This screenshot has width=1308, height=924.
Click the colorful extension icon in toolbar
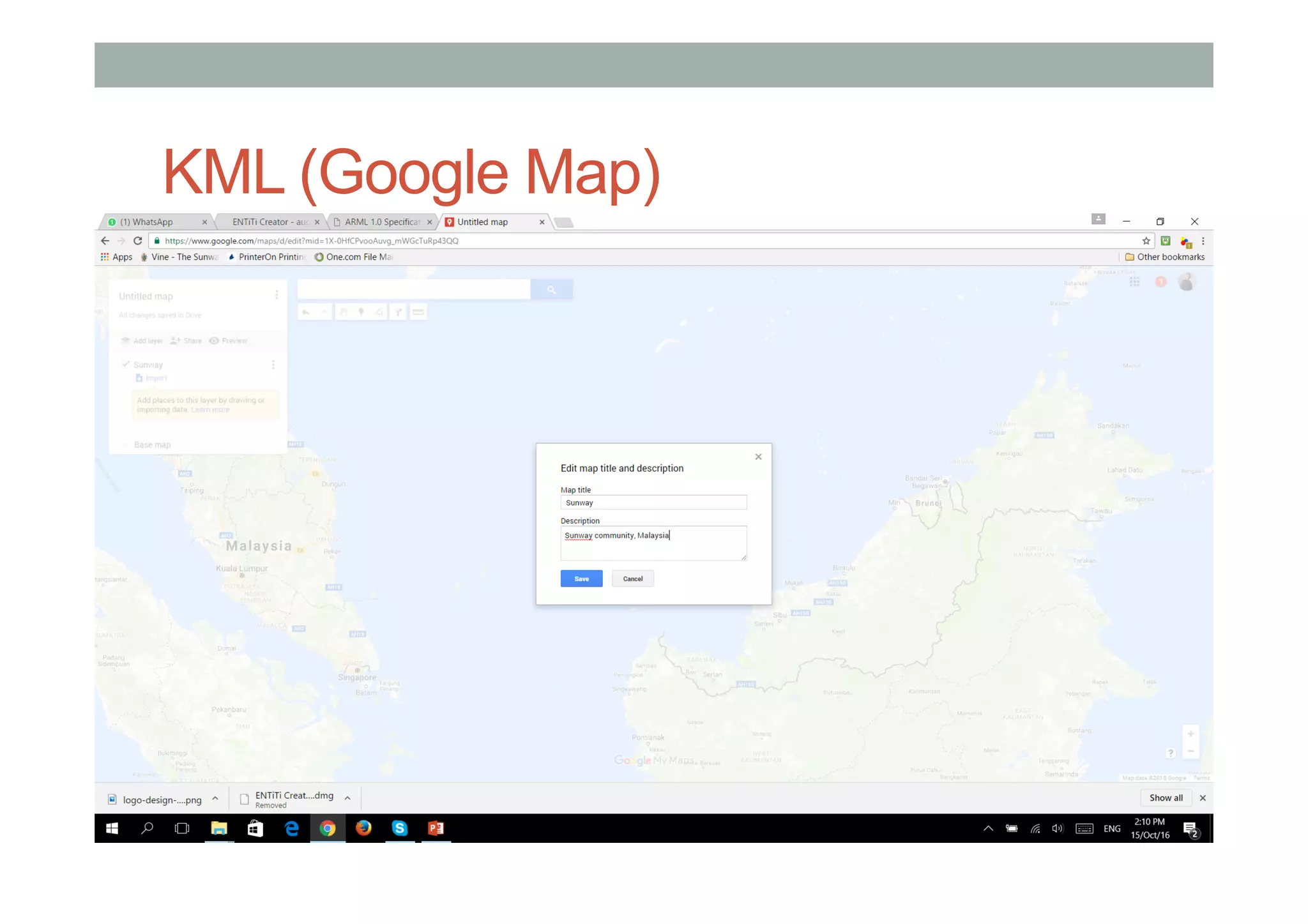(x=1186, y=241)
